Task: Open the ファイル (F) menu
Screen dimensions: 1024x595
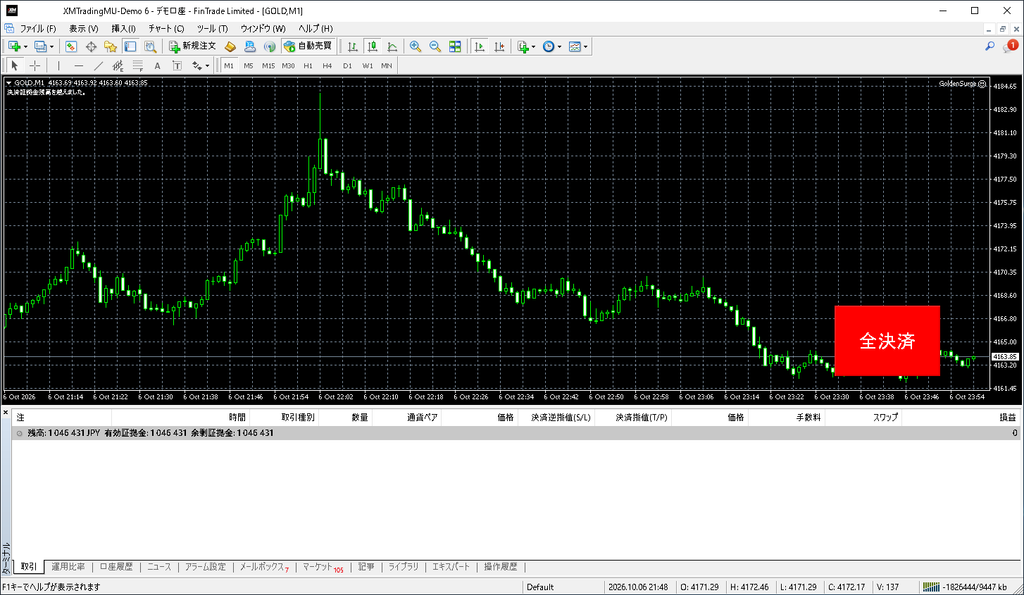Action: click(x=37, y=29)
